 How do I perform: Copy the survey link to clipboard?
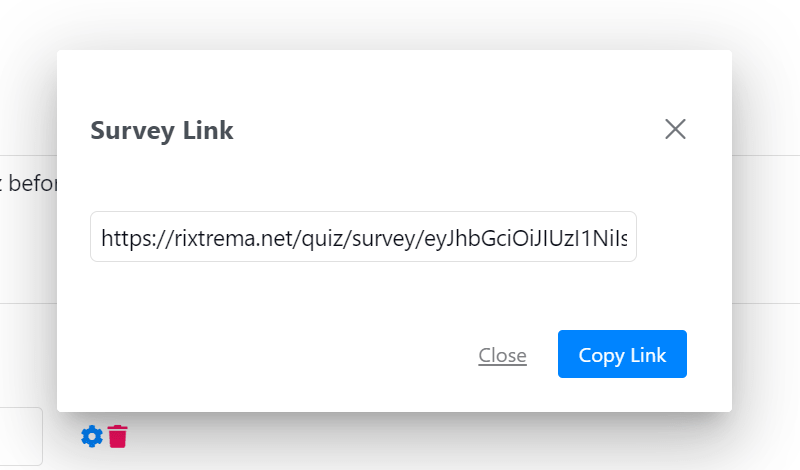(x=622, y=354)
